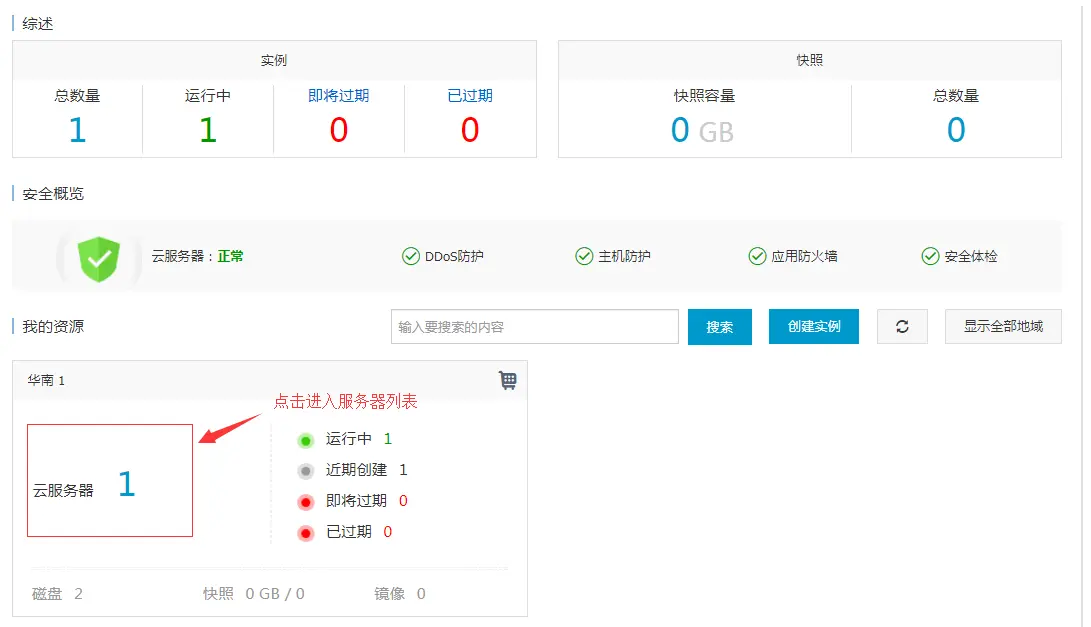Click red dot beside 已过期 status
Viewport: 1091px width, 627px height.
[x=305, y=533]
